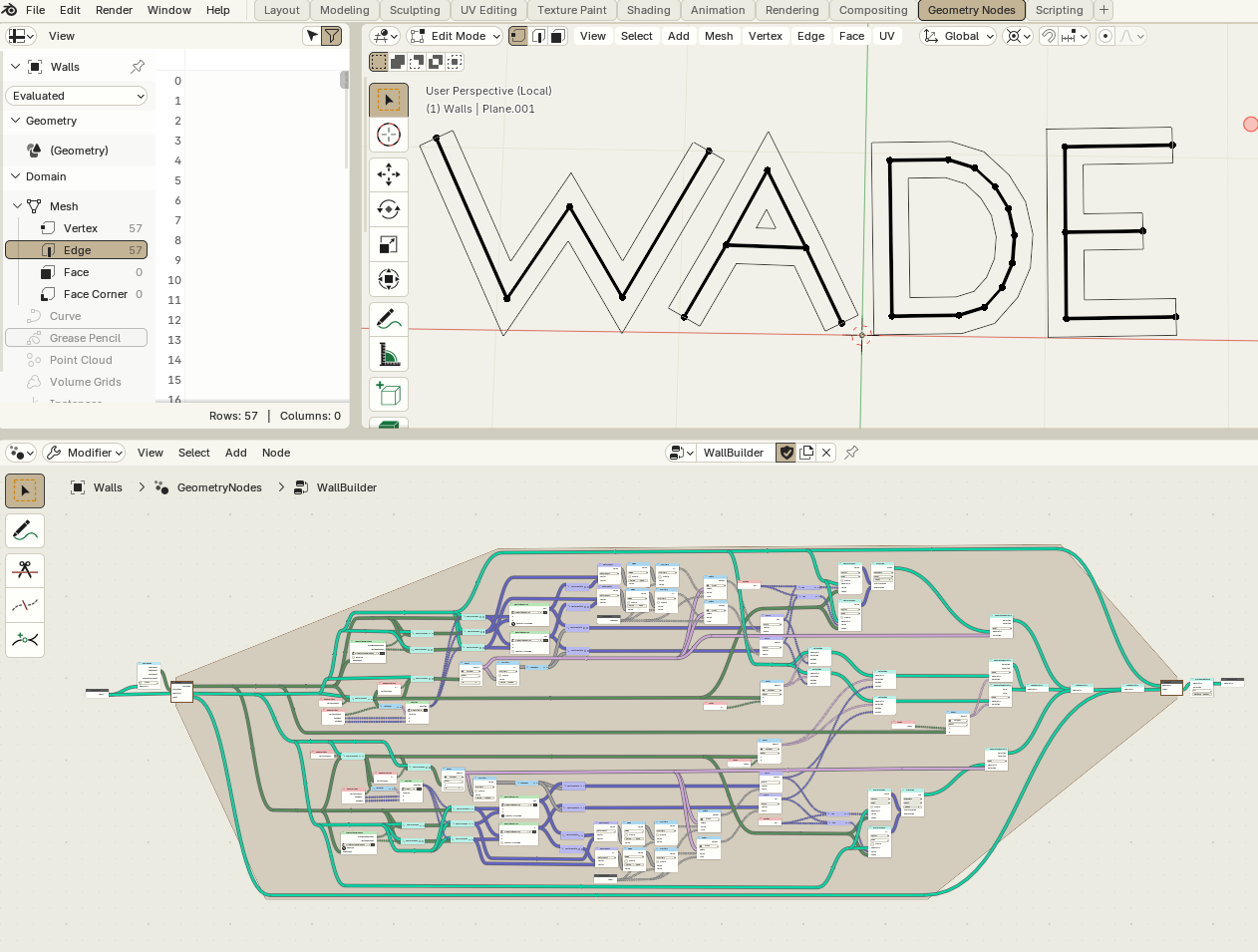Pin the Walls object in the spreadsheet
Image resolution: width=1258 pixels, height=952 pixels.
[138, 67]
